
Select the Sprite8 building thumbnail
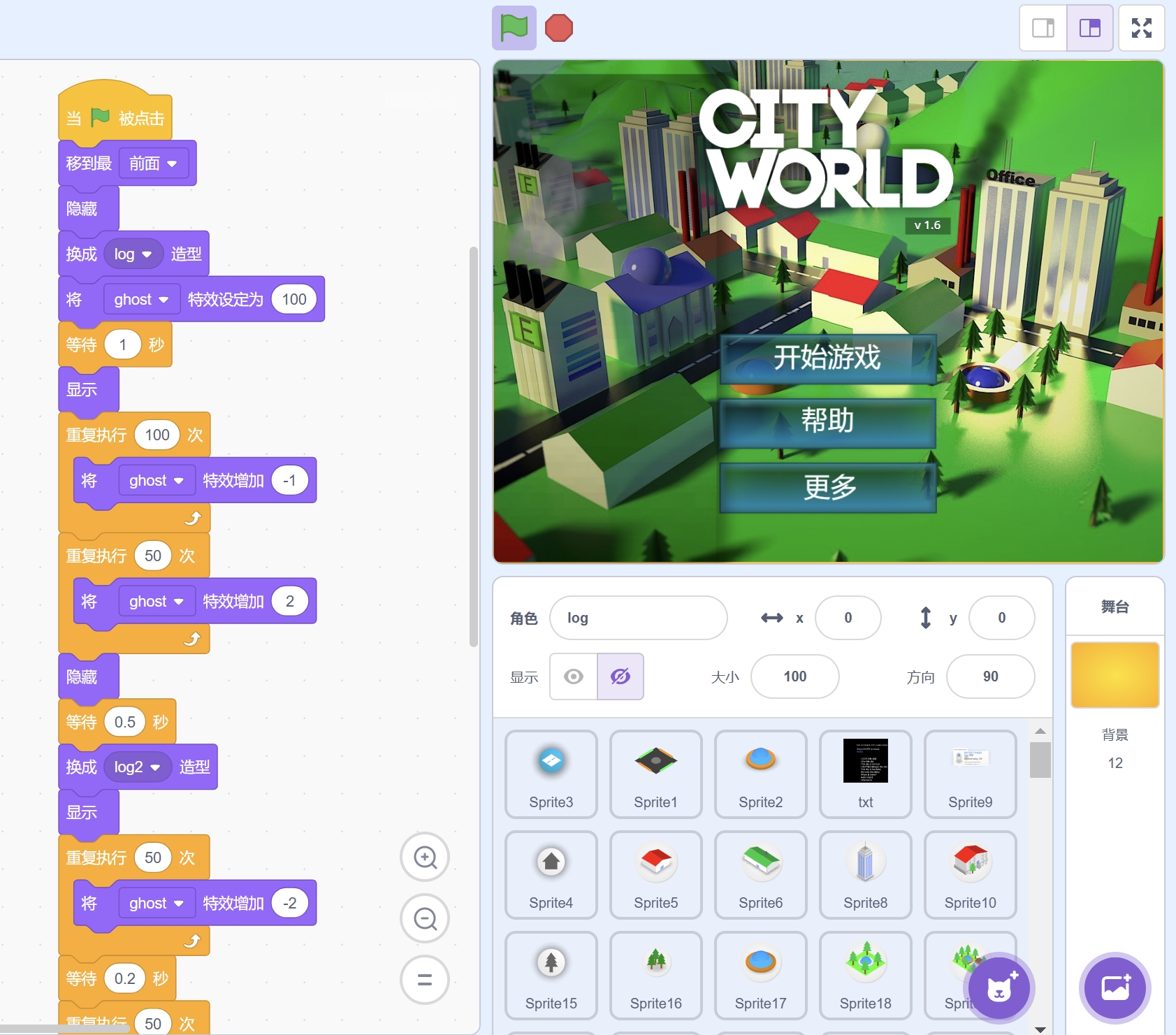(x=865, y=874)
